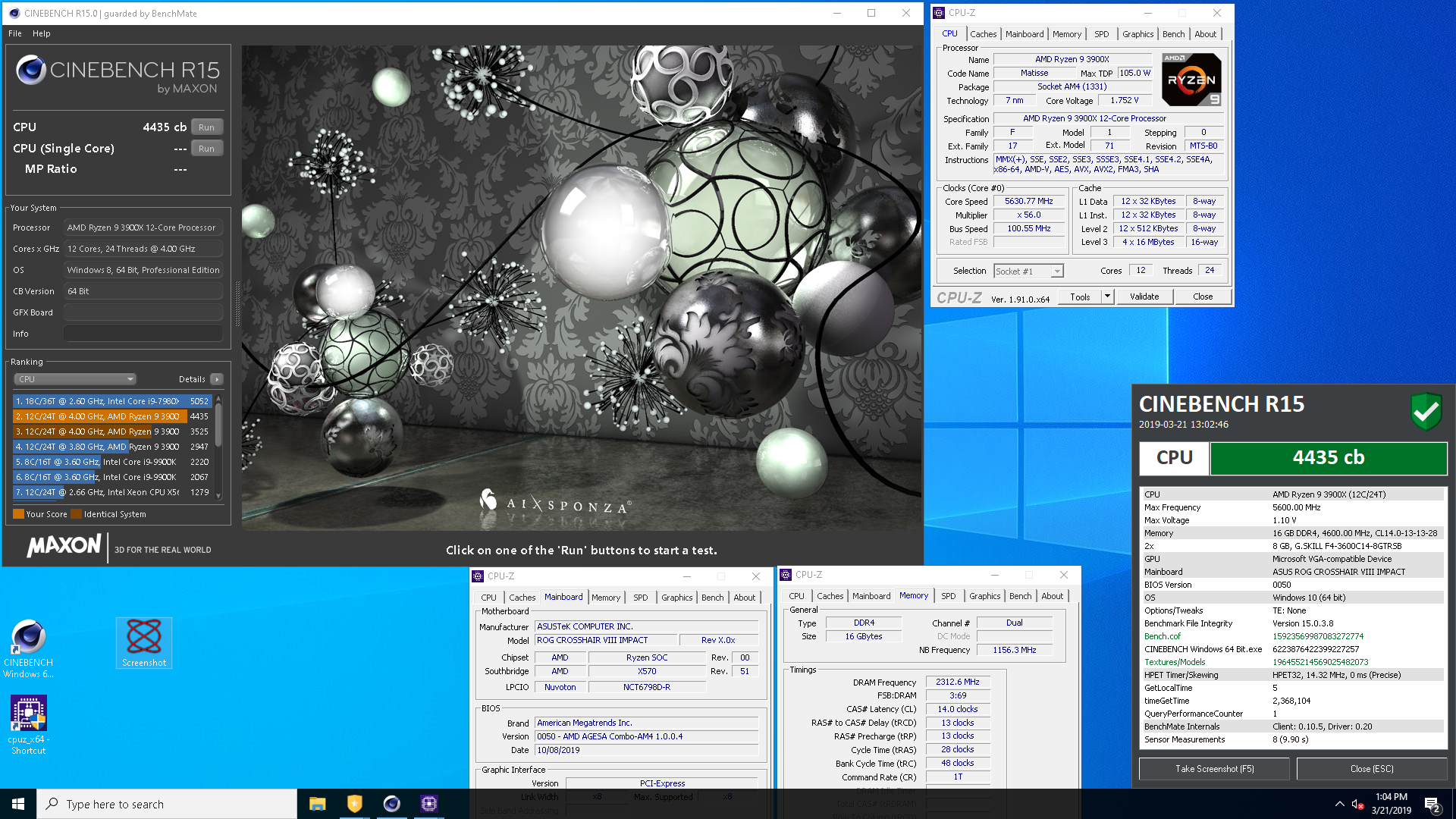Switch to CPU-Z in the taskbar
Image resolution: width=1456 pixels, height=819 pixels.
428,804
